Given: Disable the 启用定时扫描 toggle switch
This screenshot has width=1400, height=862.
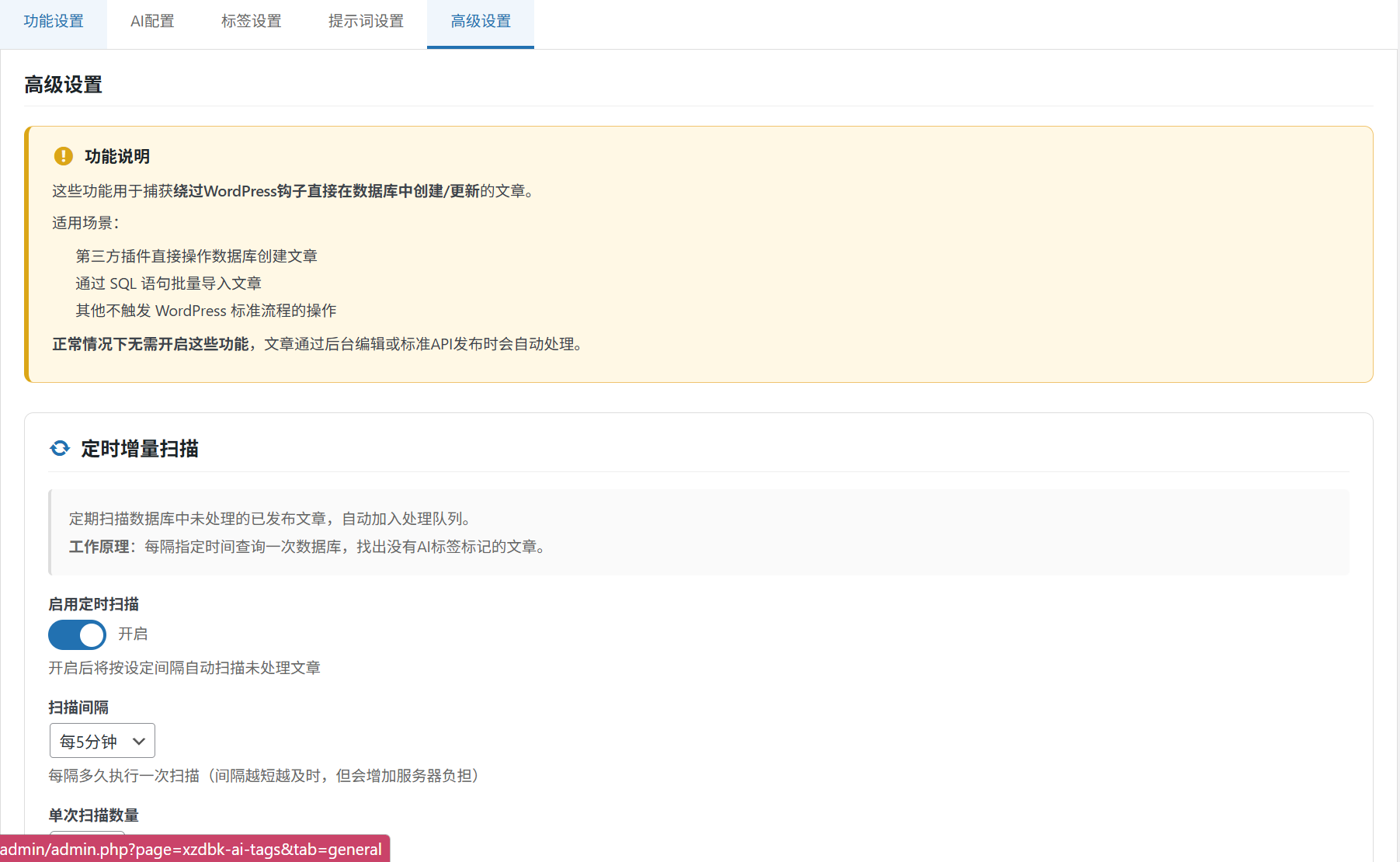Looking at the screenshot, I should 77,634.
